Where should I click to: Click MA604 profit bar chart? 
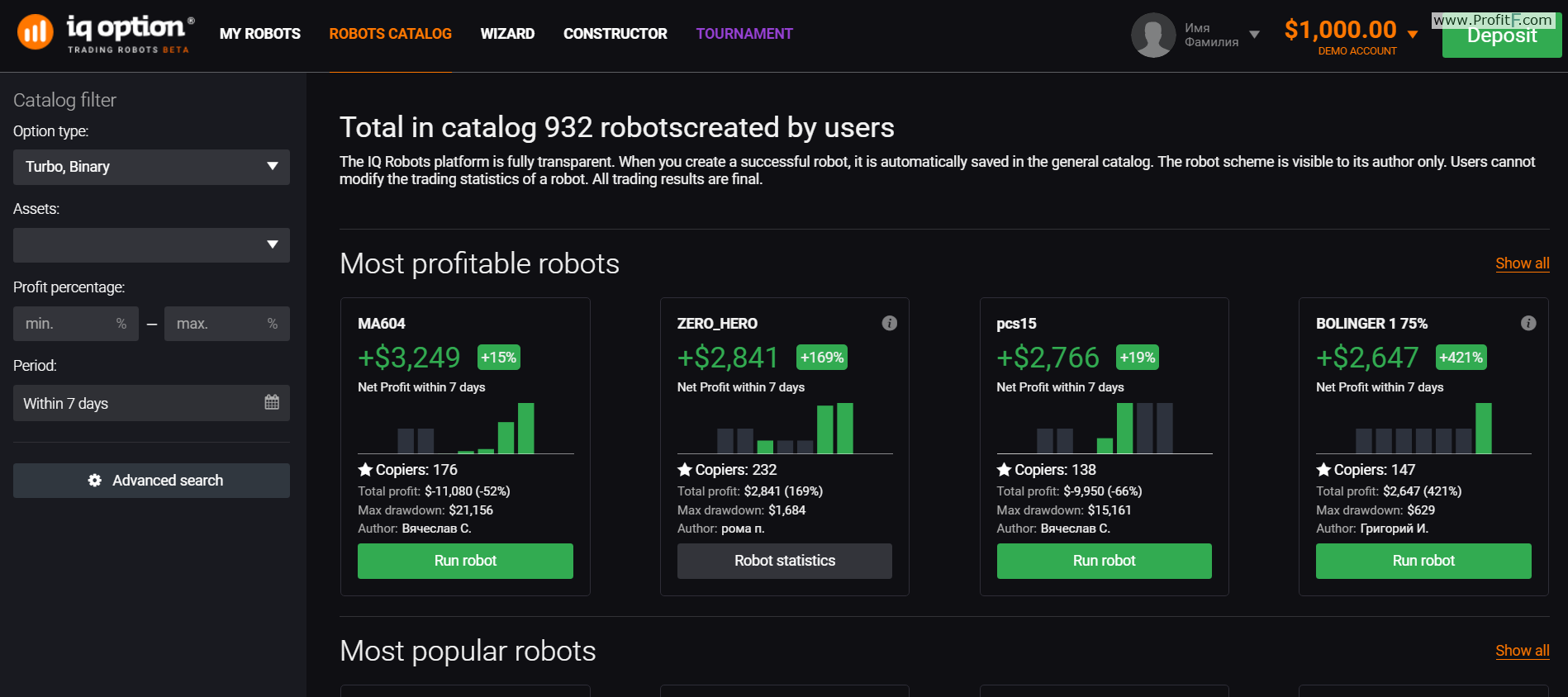pyautogui.click(x=465, y=428)
